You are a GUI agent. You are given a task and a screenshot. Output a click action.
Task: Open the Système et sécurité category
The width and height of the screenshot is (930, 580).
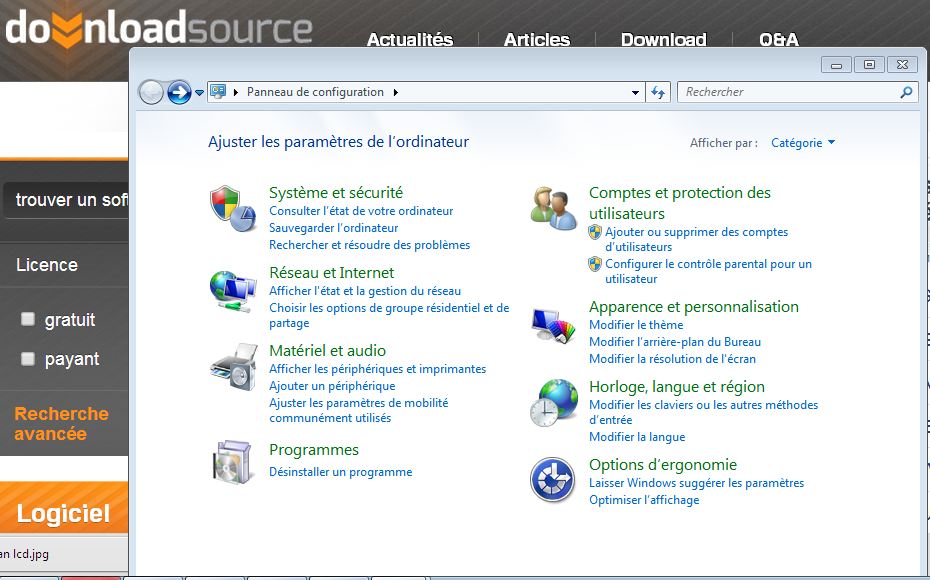(336, 193)
